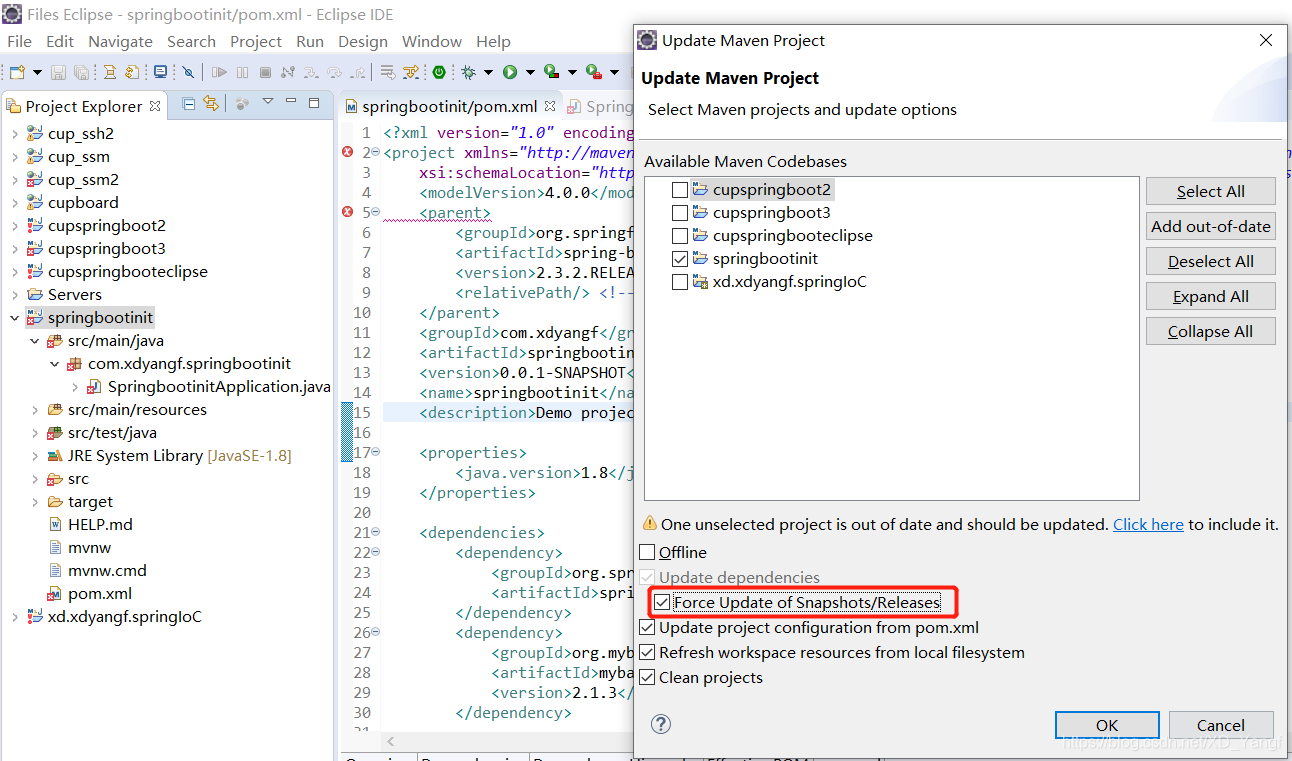Collapse the springbootinit project node
Viewport: 1292px width, 761px height.
[14, 318]
